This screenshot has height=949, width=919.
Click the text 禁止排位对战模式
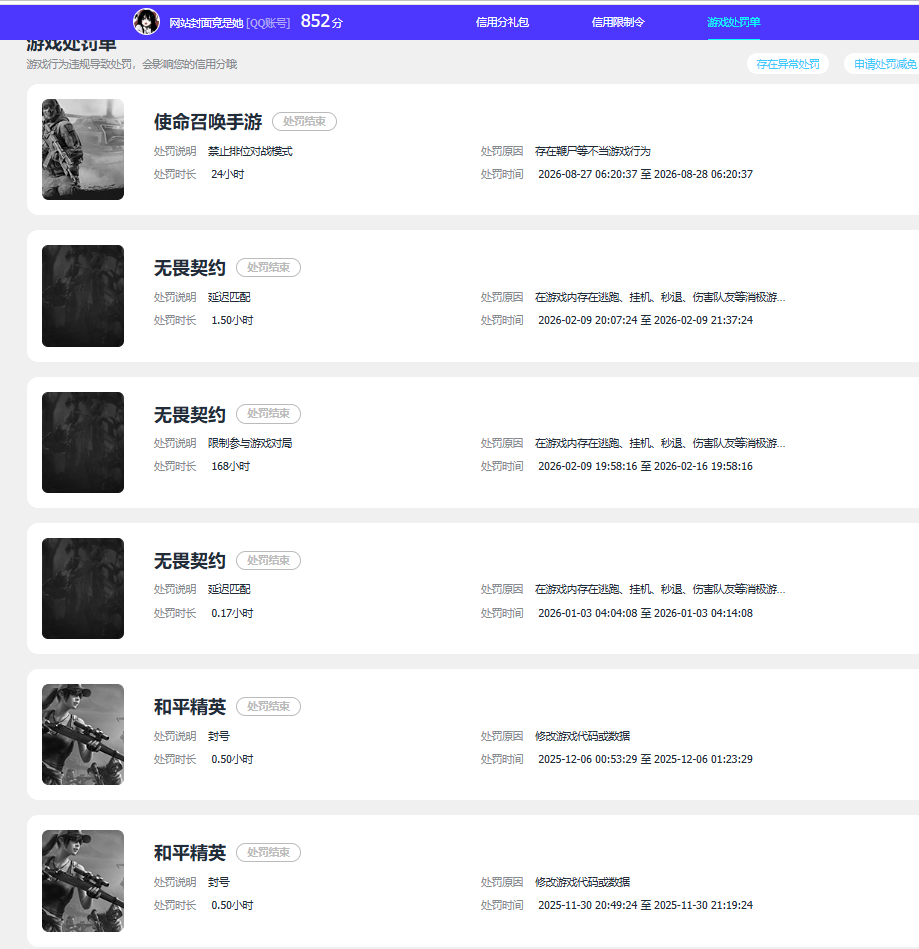tap(250, 151)
